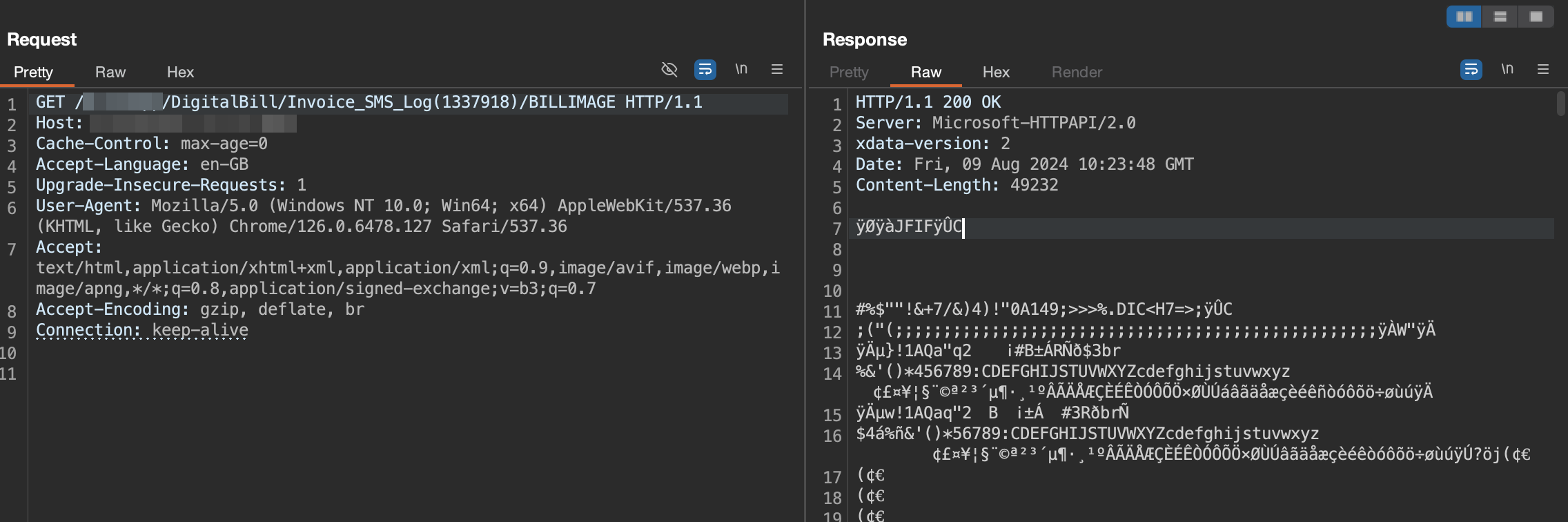1568x522 pixels.
Task: Select side-by-side split layout icon
Action: pos(1464,17)
